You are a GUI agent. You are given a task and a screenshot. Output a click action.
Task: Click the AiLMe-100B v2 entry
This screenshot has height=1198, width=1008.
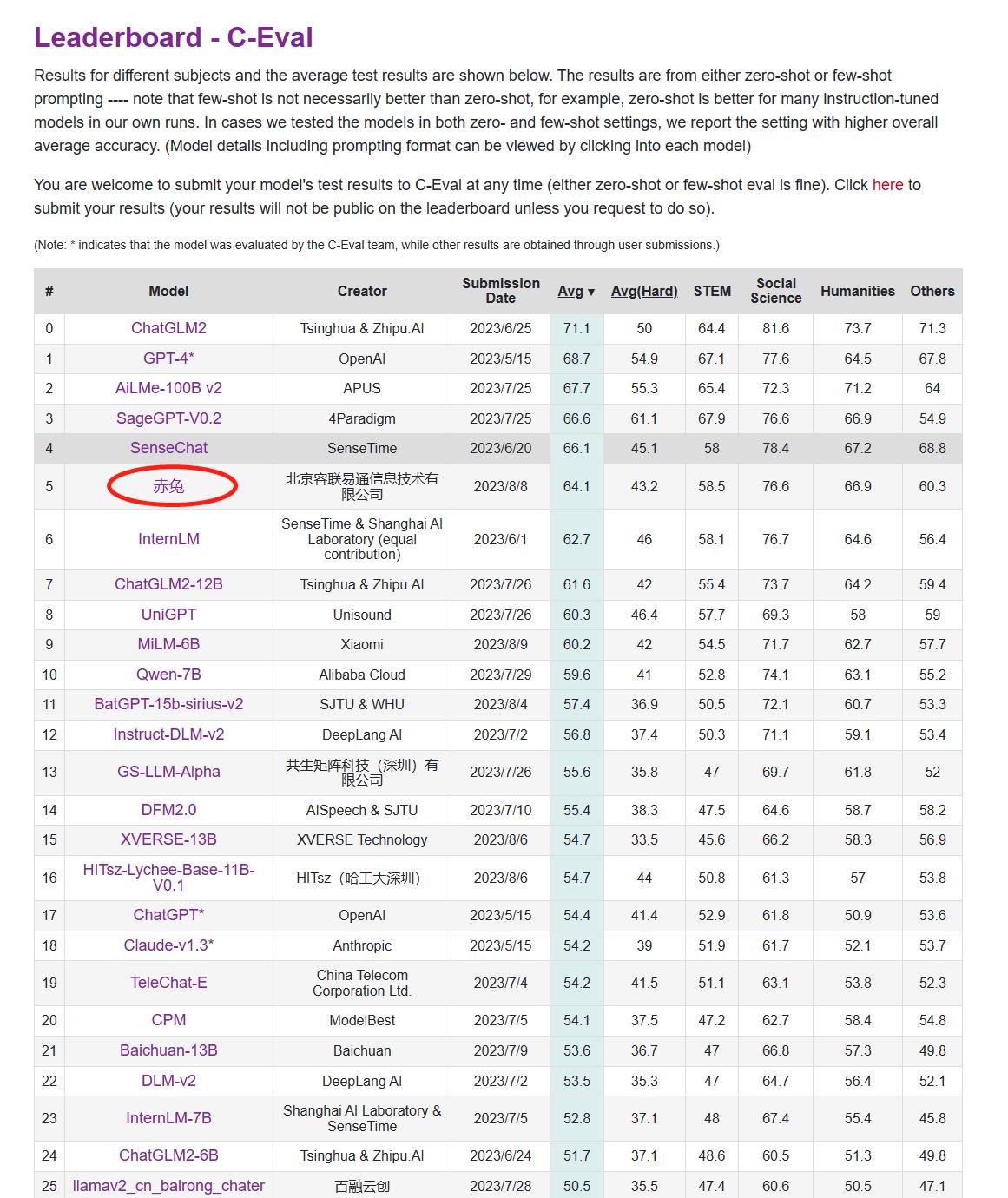tap(168, 388)
